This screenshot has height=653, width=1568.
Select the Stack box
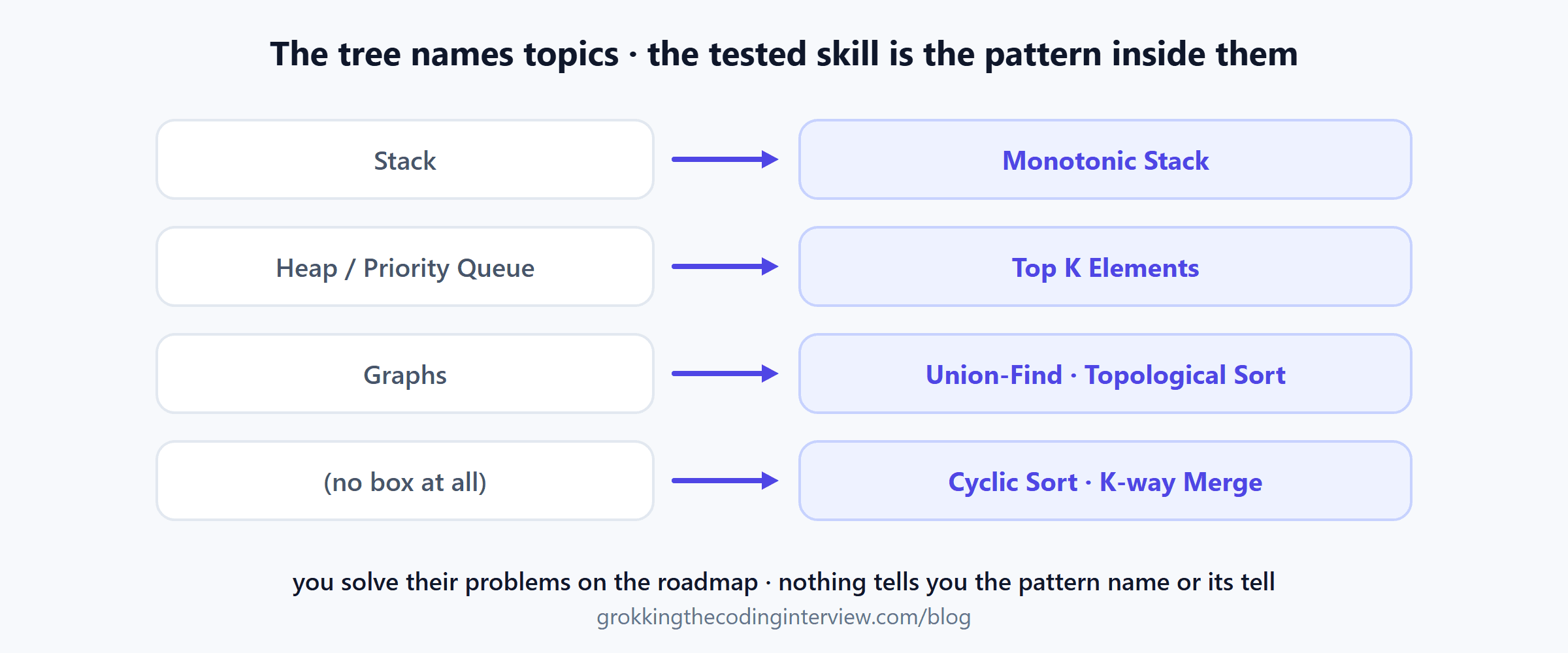[x=405, y=159]
